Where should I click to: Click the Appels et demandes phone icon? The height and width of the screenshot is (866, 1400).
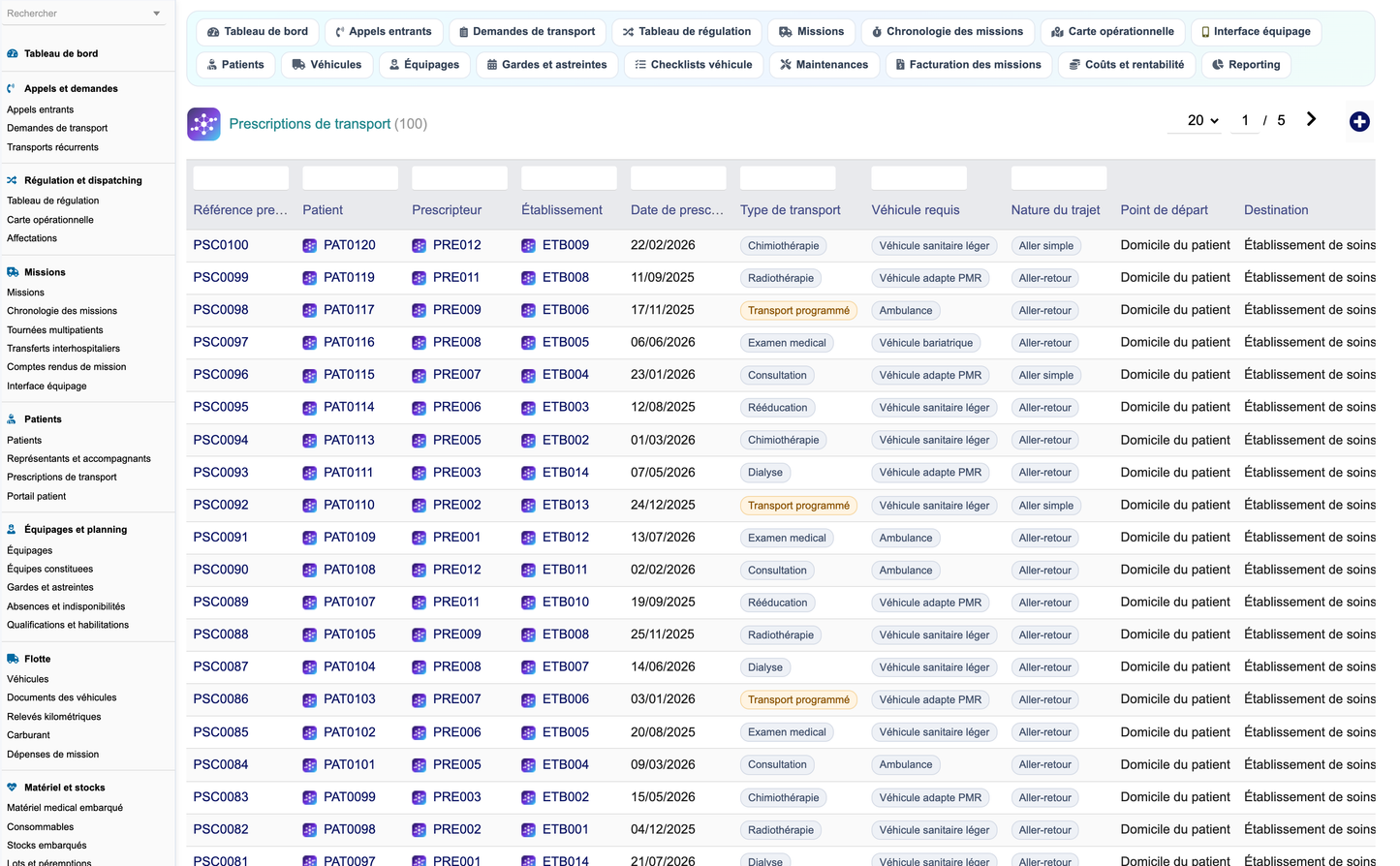(12, 88)
